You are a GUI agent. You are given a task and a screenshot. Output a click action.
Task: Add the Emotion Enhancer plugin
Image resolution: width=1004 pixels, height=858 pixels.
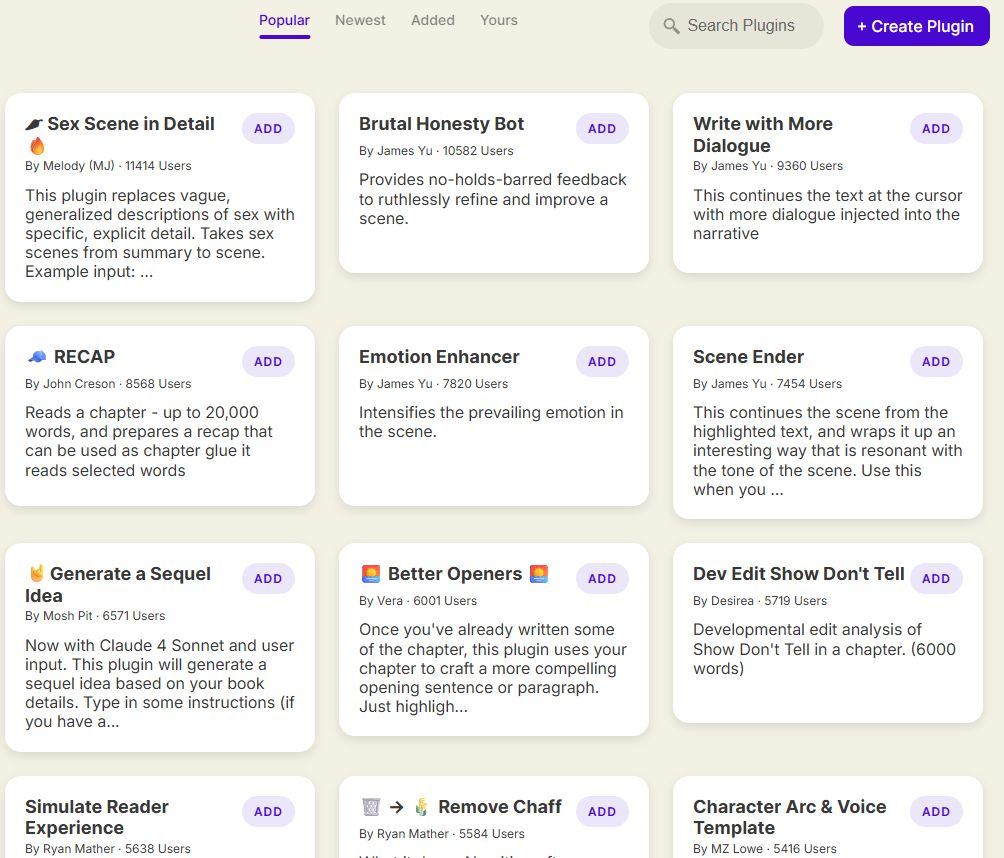(x=601, y=361)
